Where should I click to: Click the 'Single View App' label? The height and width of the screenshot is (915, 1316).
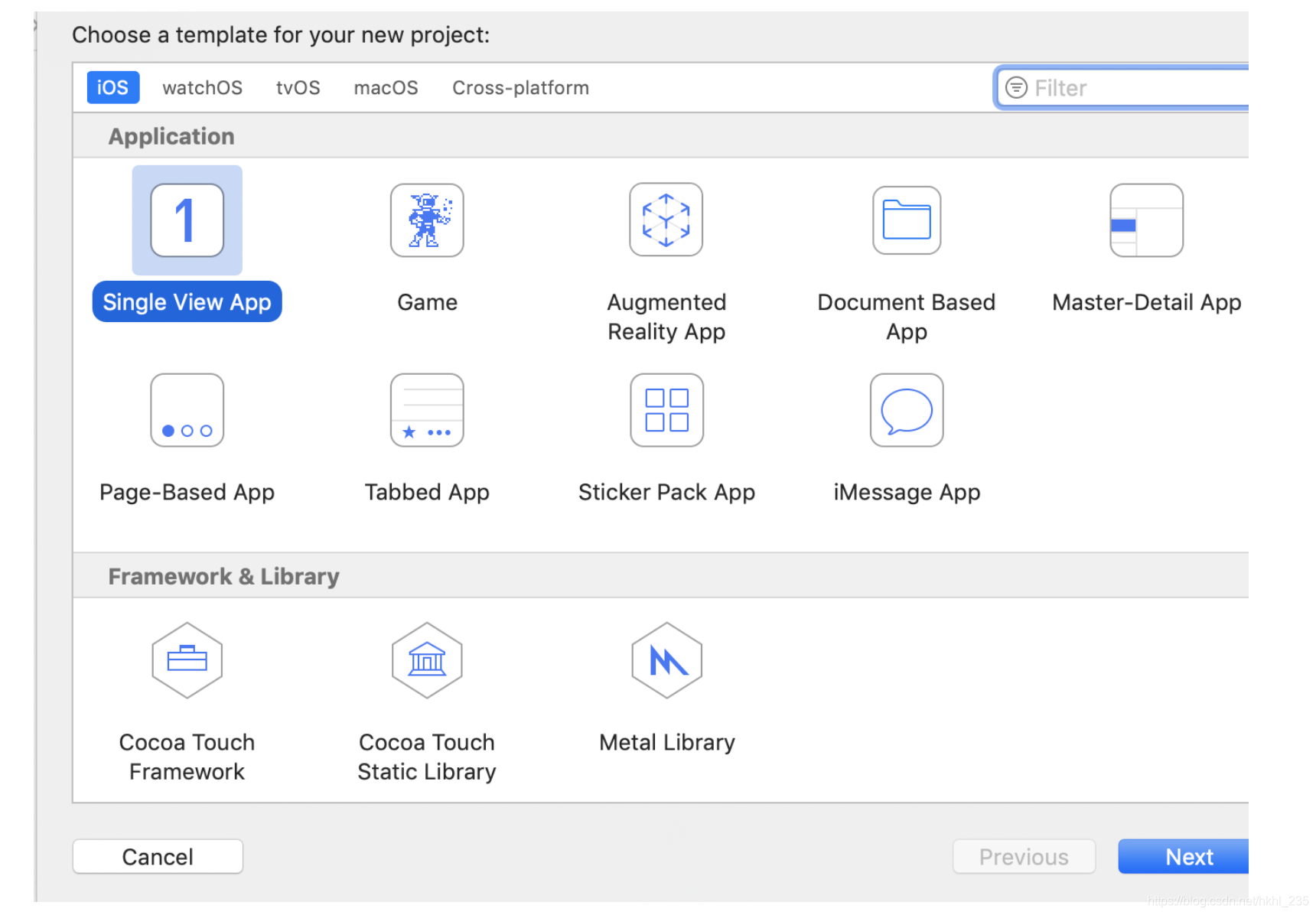click(187, 302)
